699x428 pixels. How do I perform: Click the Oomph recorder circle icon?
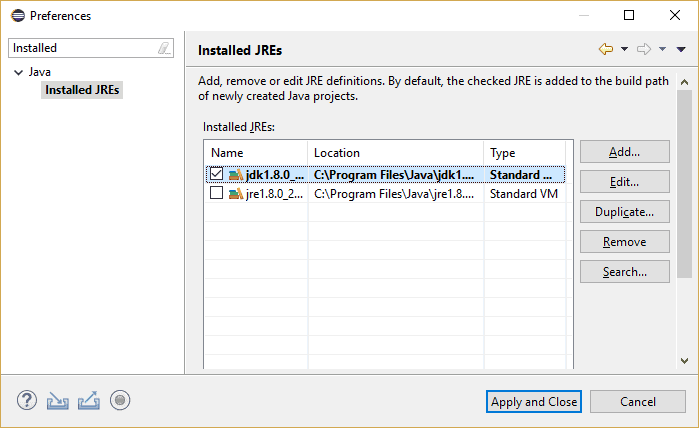click(120, 400)
